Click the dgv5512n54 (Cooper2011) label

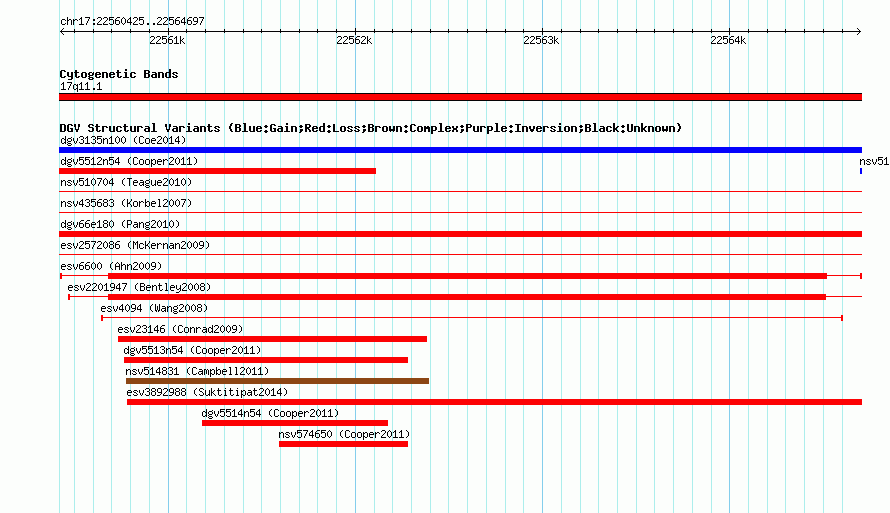[x=129, y=161]
